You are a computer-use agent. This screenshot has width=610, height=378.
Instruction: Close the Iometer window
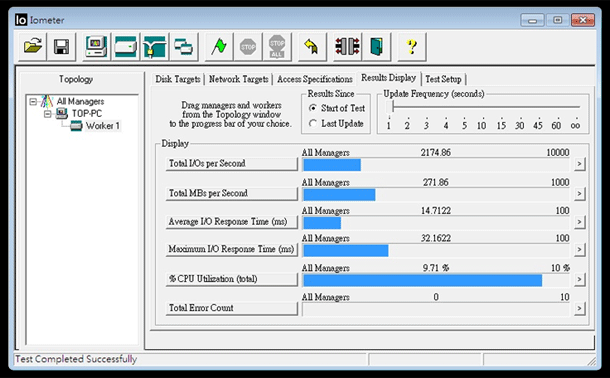(583, 20)
